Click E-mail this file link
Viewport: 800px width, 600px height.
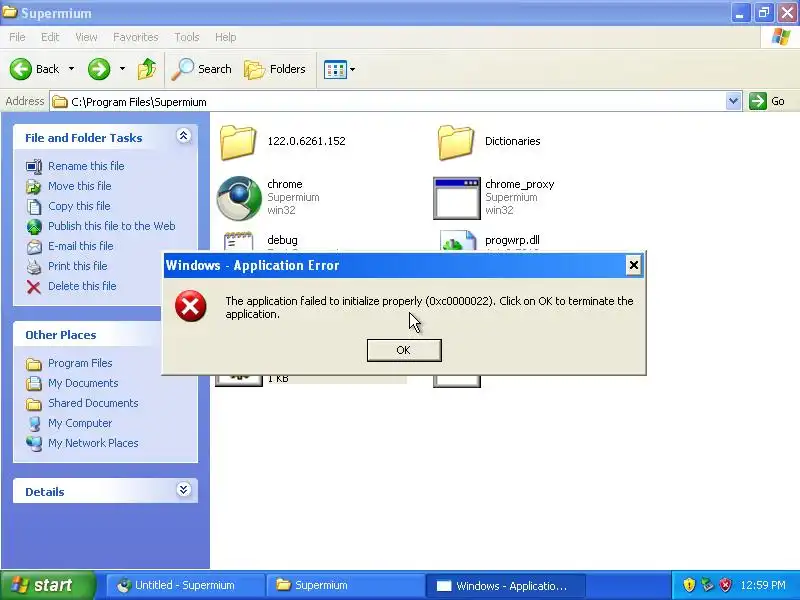click(81, 246)
